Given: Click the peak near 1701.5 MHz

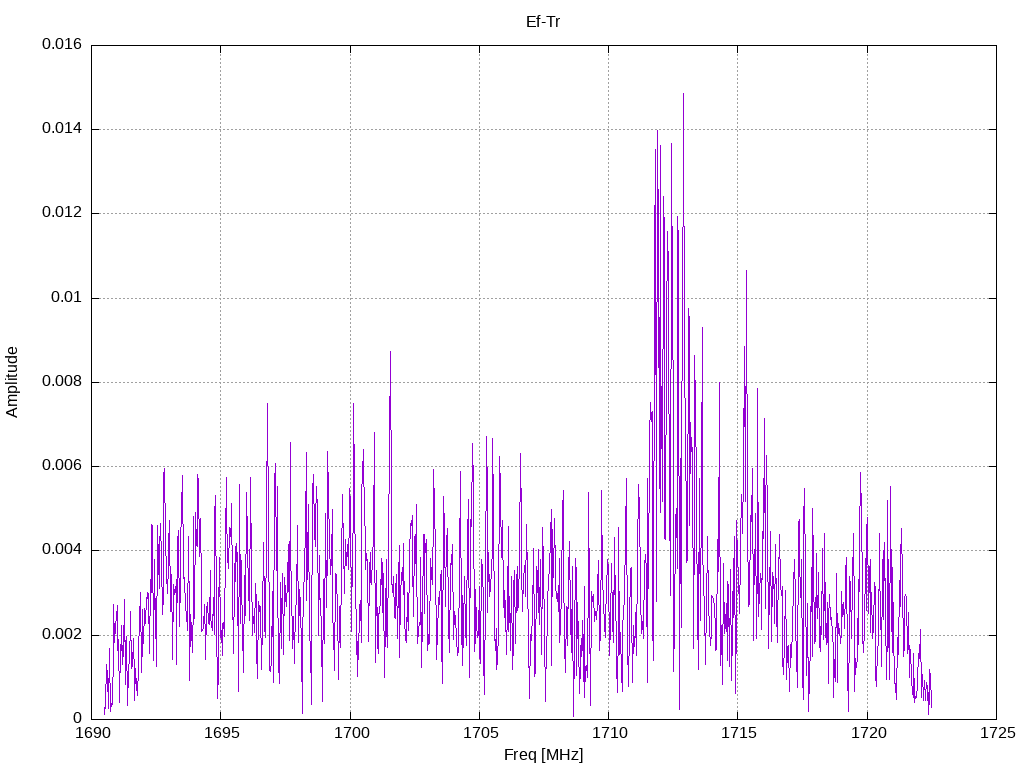Looking at the screenshot, I should (x=391, y=352).
